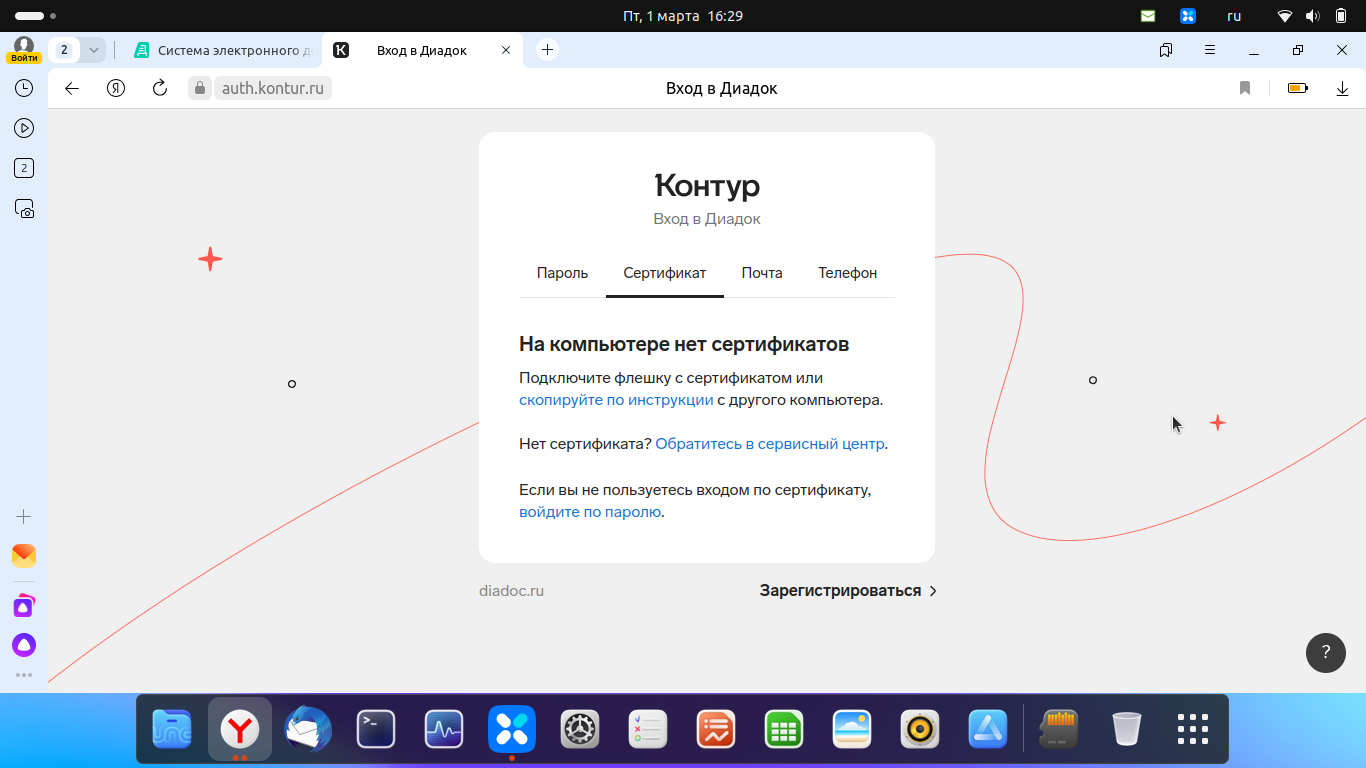
Task: Click the Зарегистрироваться link
Action: click(x=848, y=591)
